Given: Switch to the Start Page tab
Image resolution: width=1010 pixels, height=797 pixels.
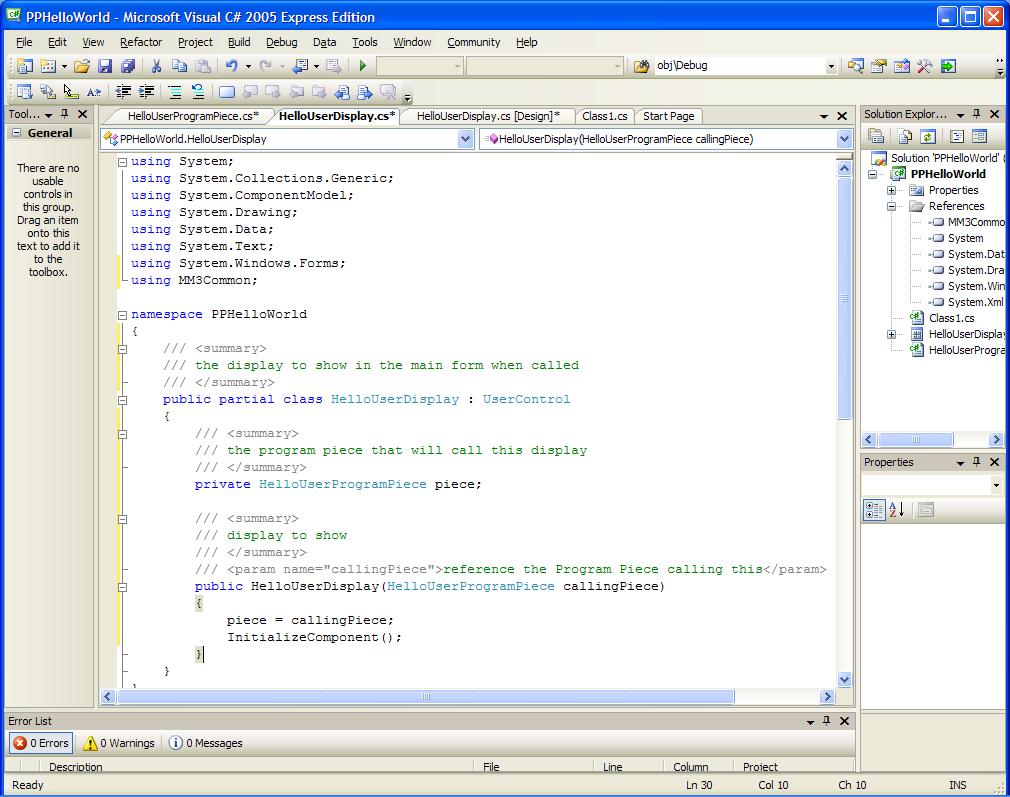Looking at the screenshot, I should click(x=669, y=116).
